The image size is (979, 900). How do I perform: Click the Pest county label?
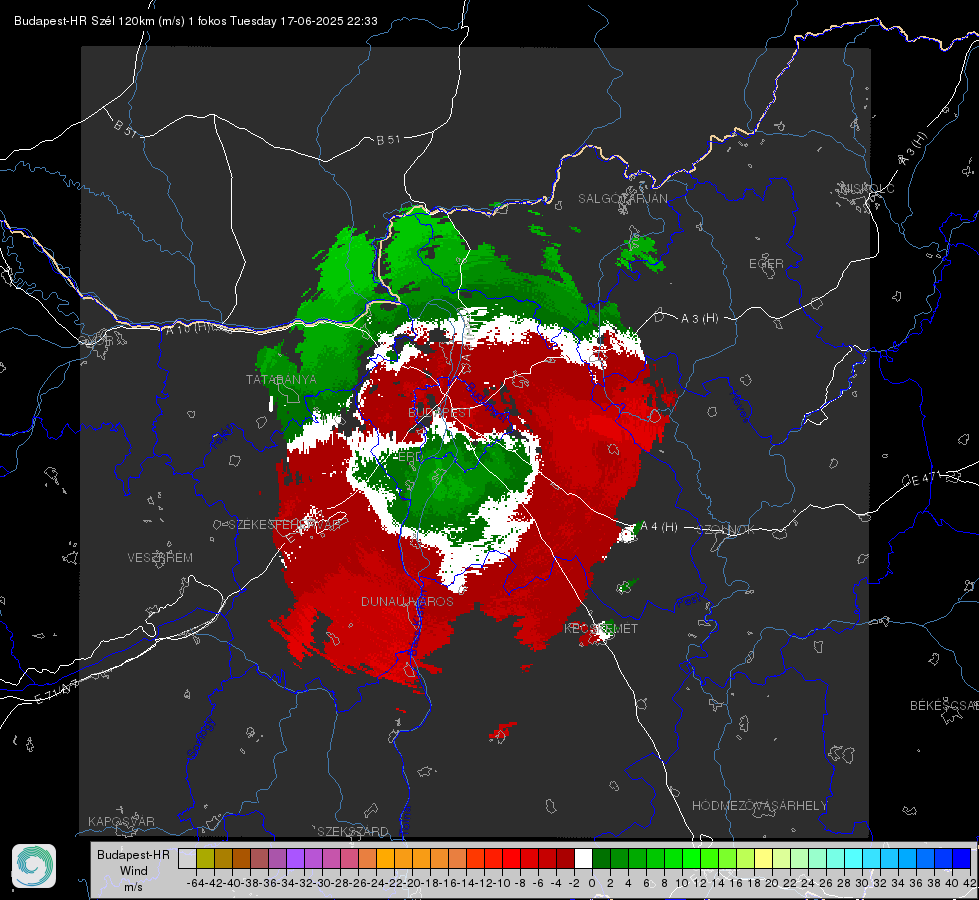(687, 602)
